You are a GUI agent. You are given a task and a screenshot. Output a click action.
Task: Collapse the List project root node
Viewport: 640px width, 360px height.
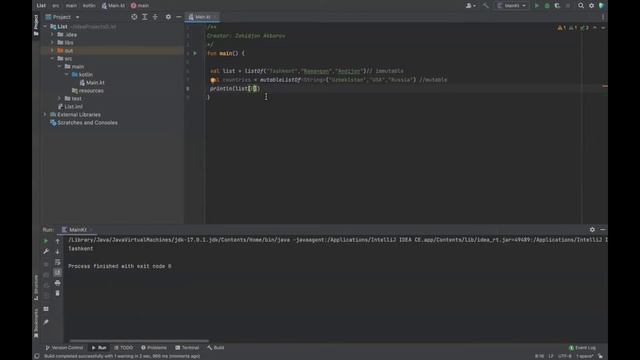(45, 27)
